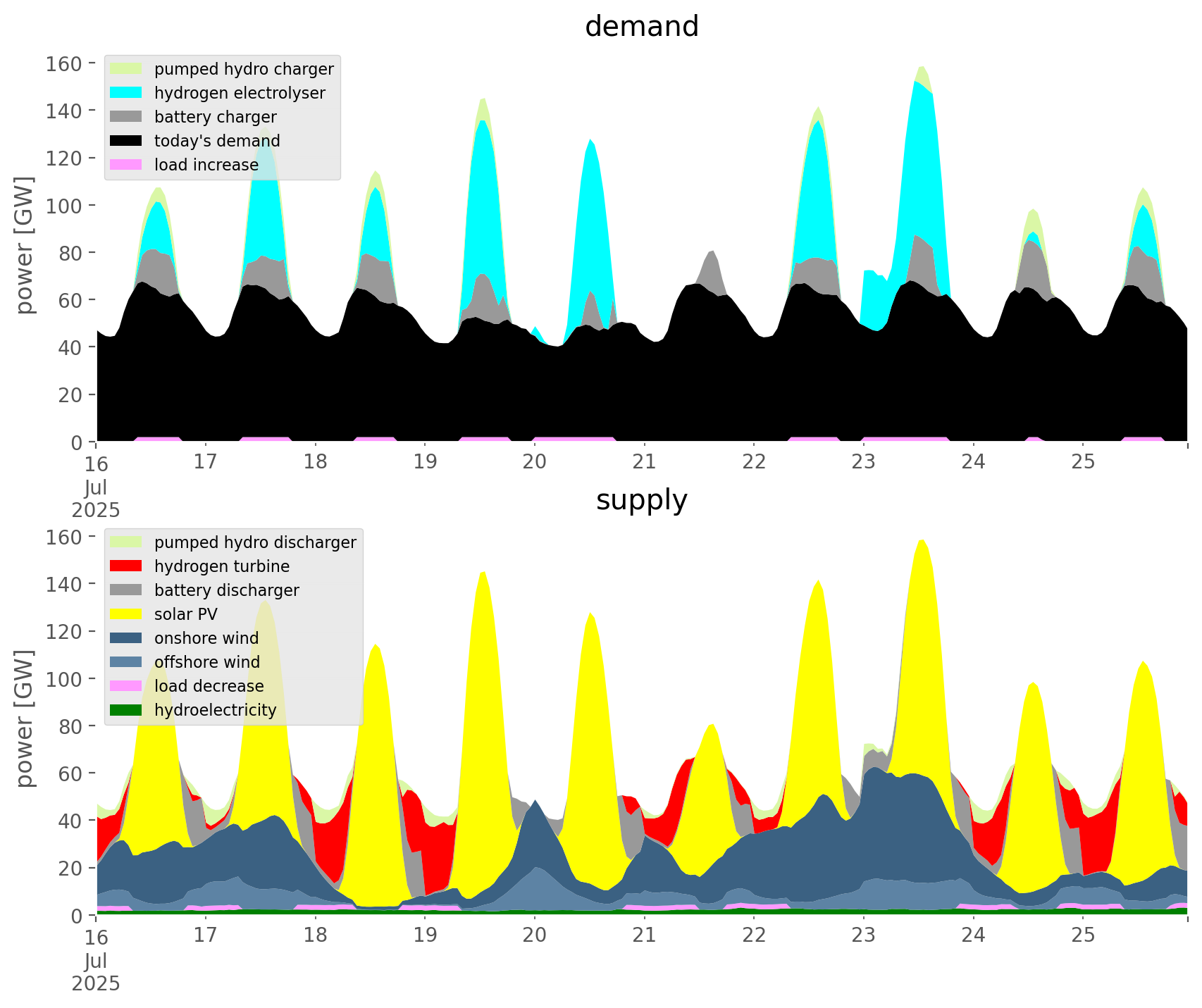Select the onshore wind legend label
1202x1008 pixels.
point(206,638)
